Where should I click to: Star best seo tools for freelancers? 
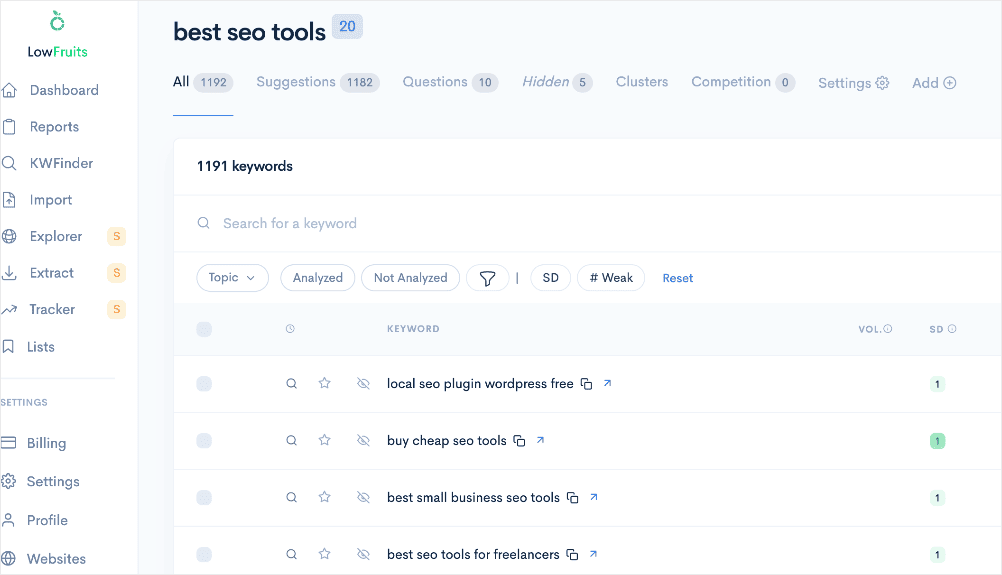[325, 554]
